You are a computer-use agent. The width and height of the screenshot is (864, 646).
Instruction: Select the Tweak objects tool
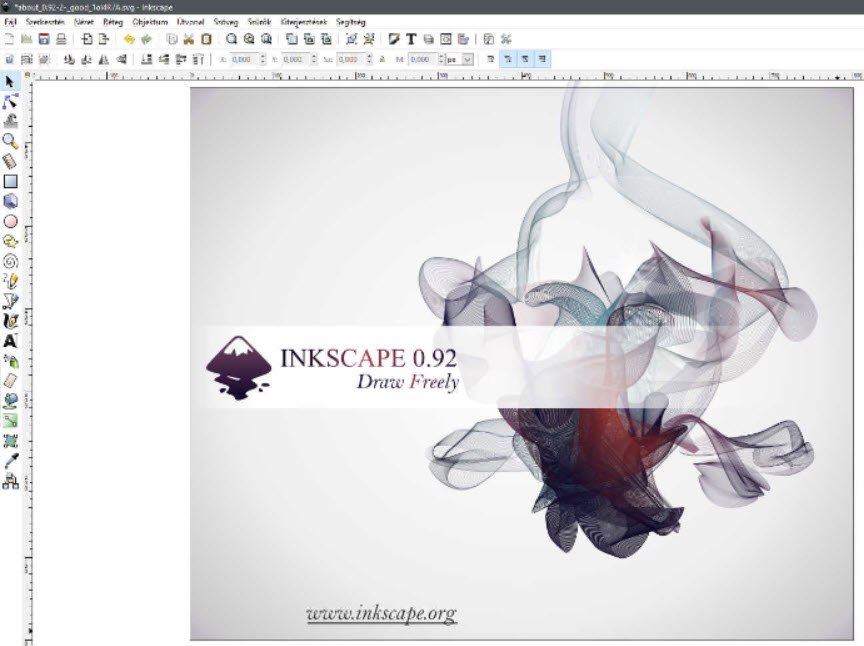pyautogui.click(x=10, y=121)
